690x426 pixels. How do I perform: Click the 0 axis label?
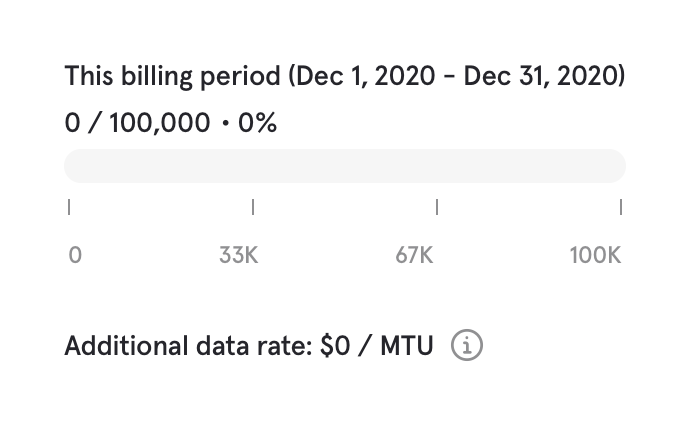tap(75, 255)
